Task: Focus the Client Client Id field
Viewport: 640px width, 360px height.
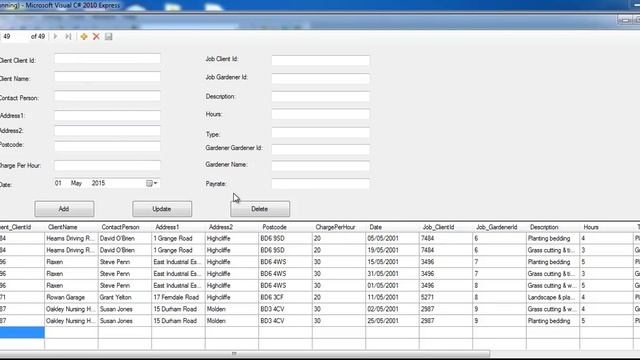Action: pos(107,59)
